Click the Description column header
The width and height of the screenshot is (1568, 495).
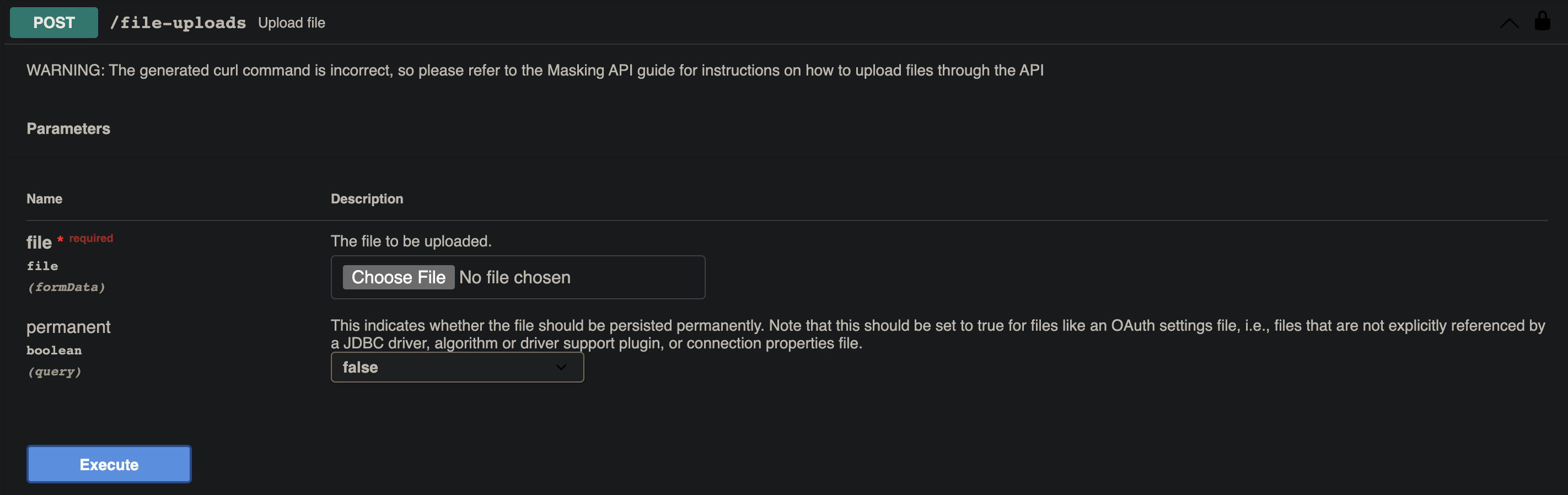coord(367,199)
